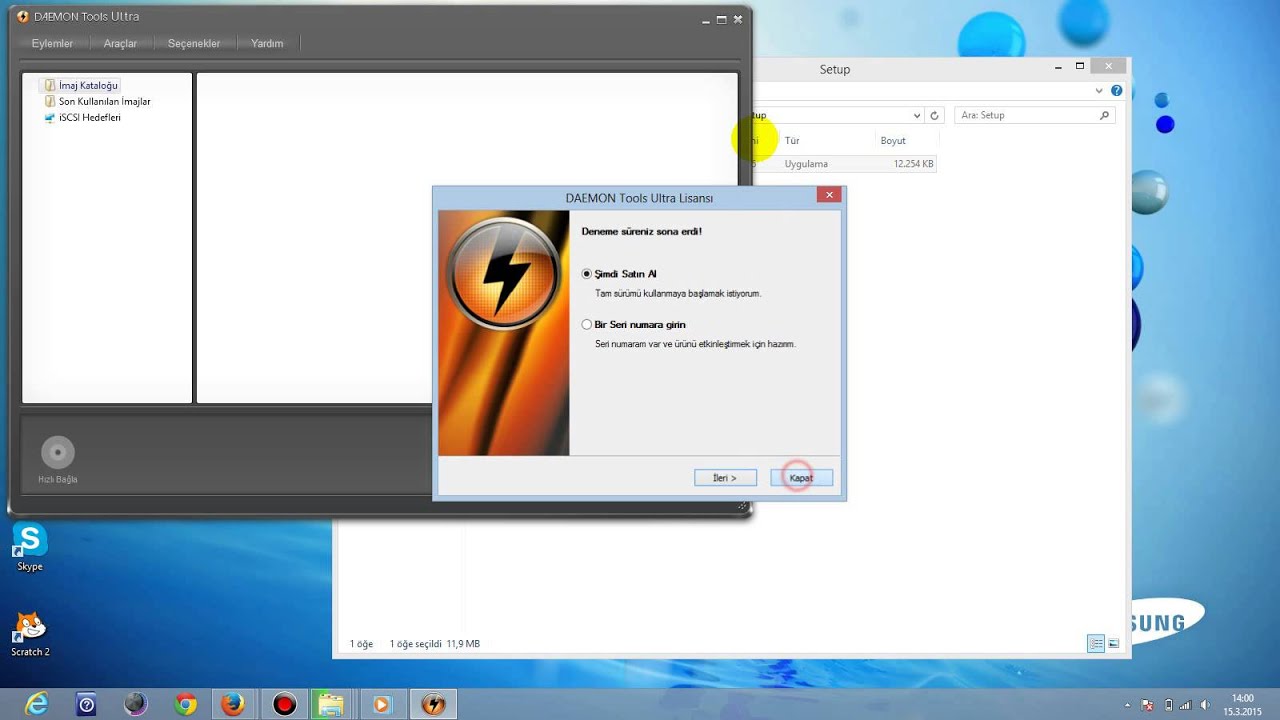Launch Internet Explorer from the taskbar
This screenshot has width=1280, height=720.
(36, 704)
